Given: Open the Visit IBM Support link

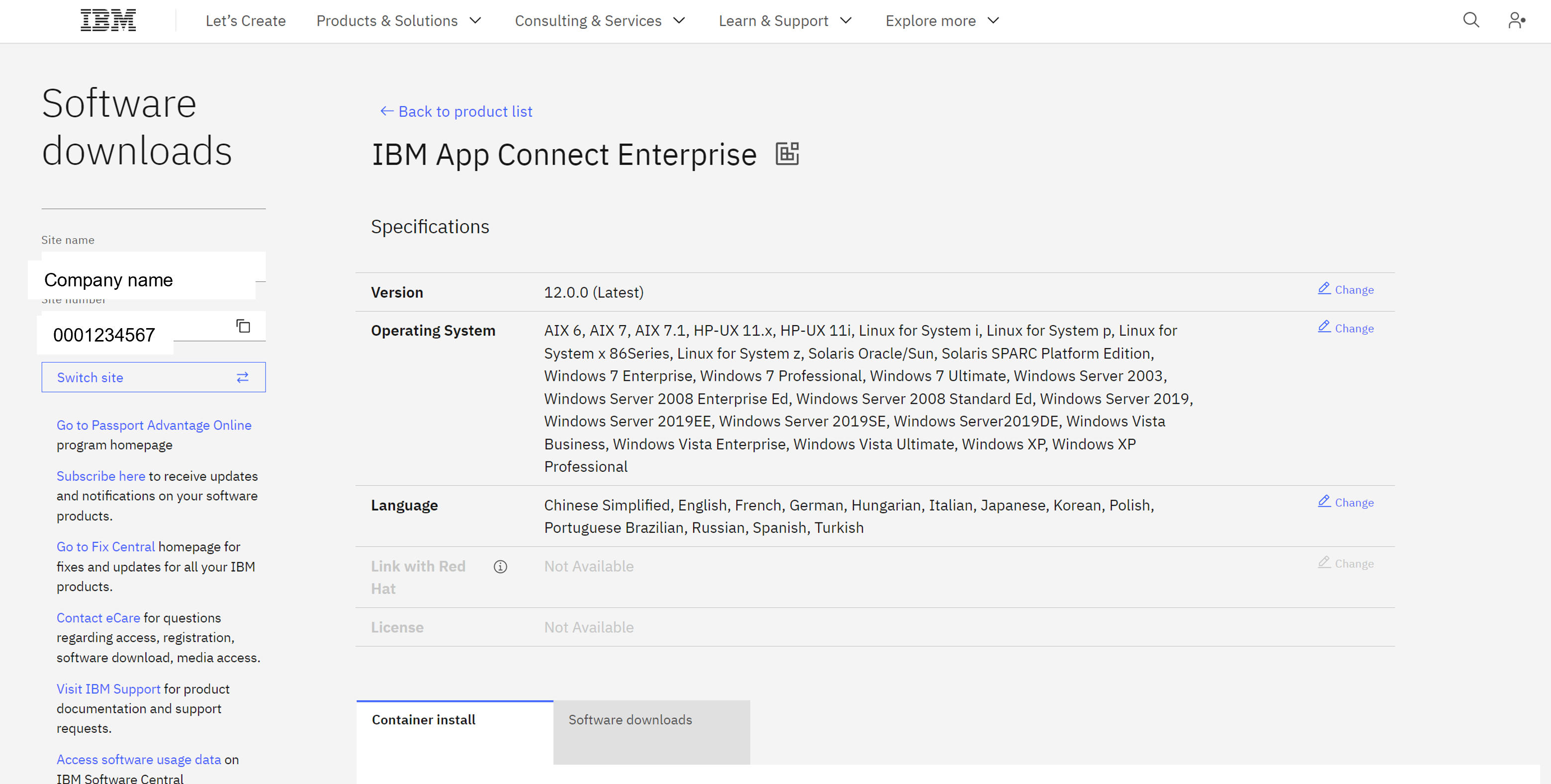Looking at the screenshot, I should (x=108, y=689).
